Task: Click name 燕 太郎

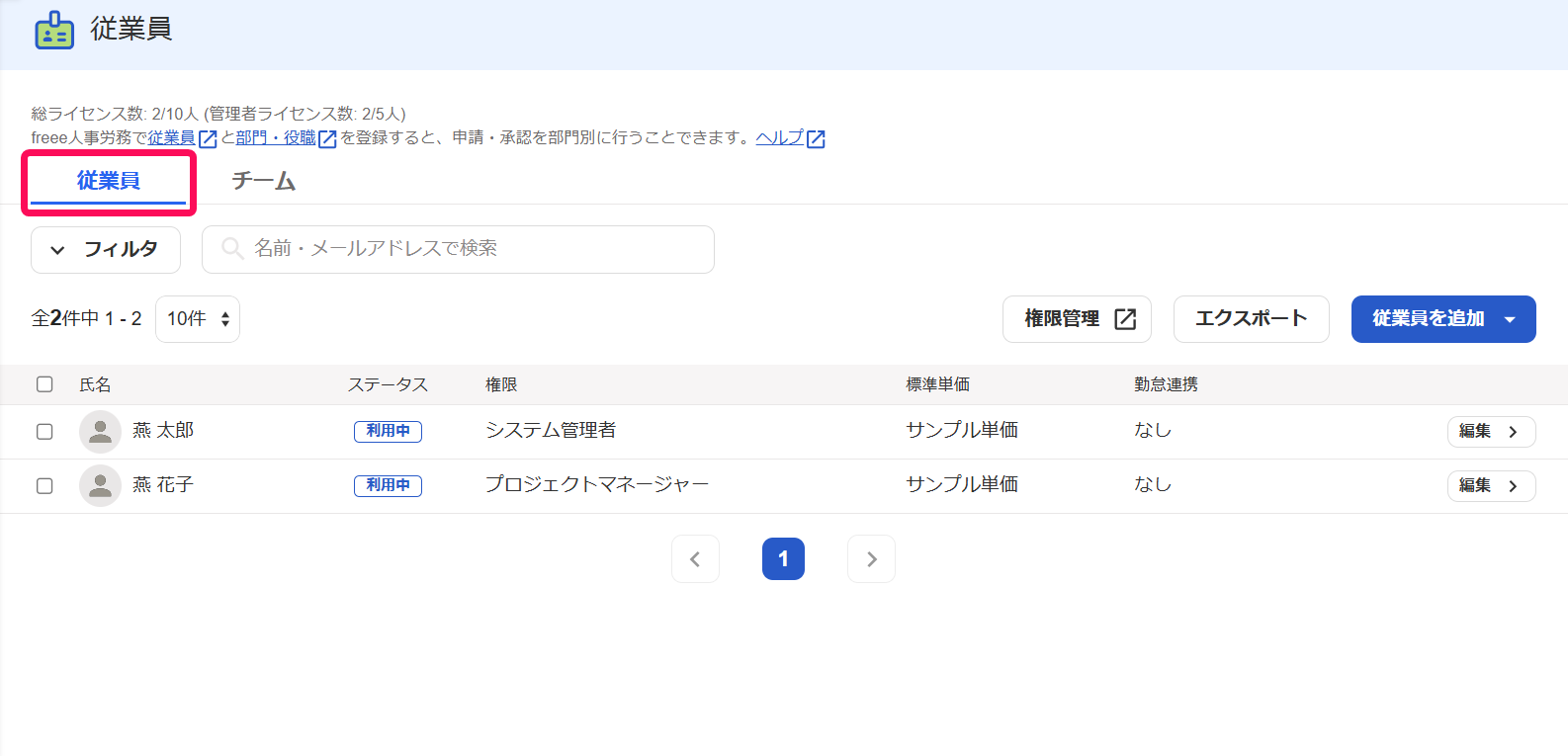Action: coord(163,431)
